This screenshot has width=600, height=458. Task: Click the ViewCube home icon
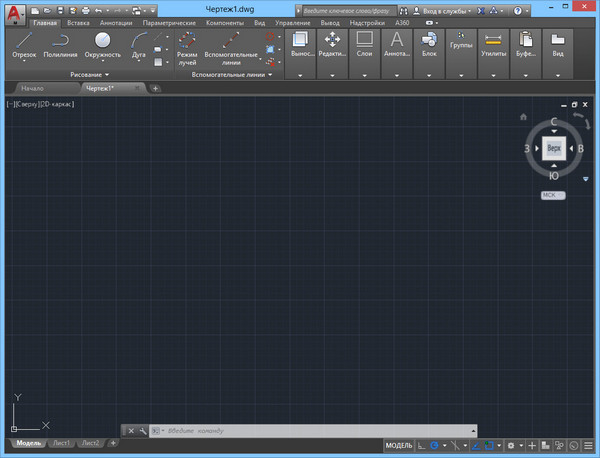click(x=523, y=117)
